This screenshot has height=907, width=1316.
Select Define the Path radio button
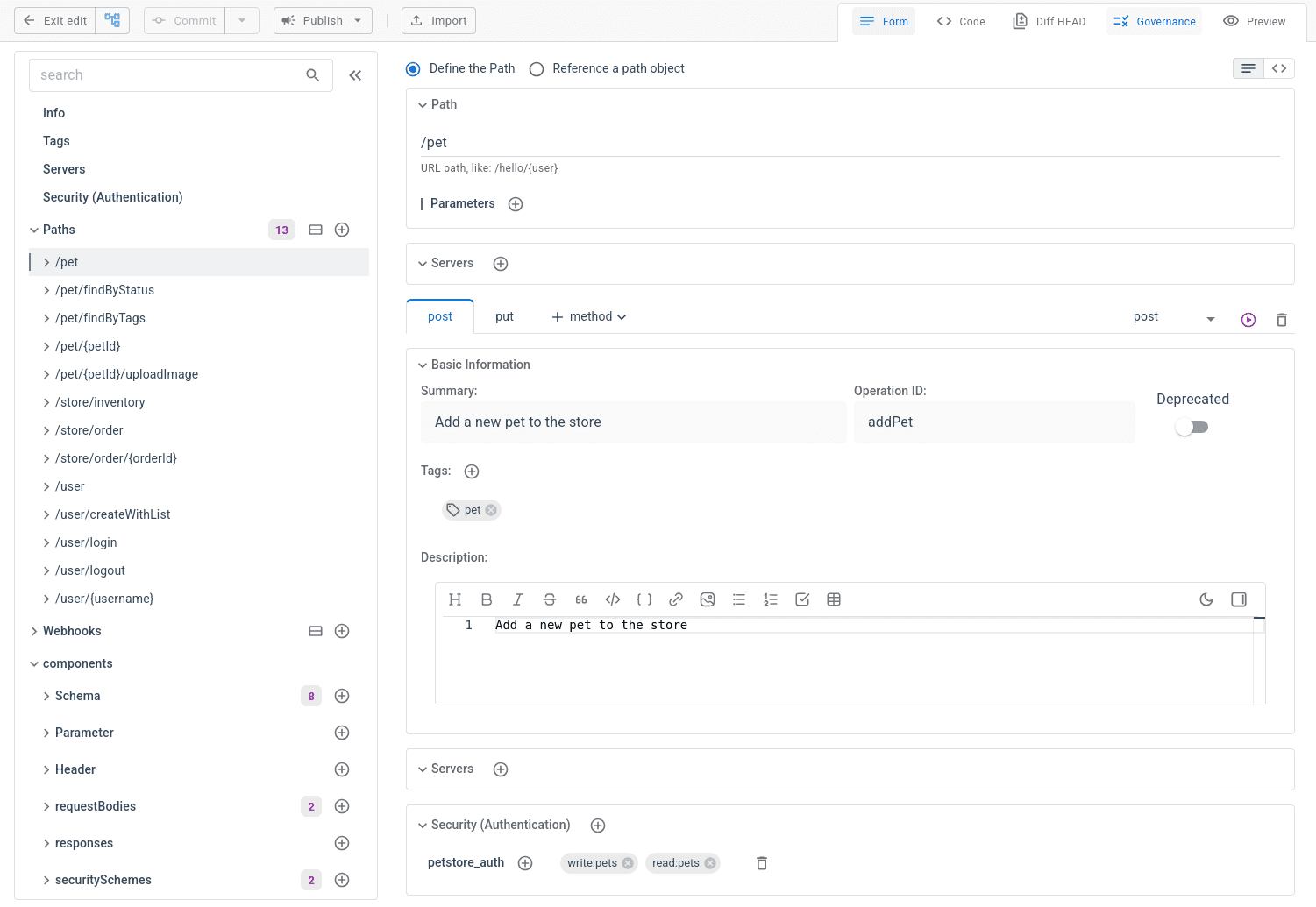pos(413,69)
